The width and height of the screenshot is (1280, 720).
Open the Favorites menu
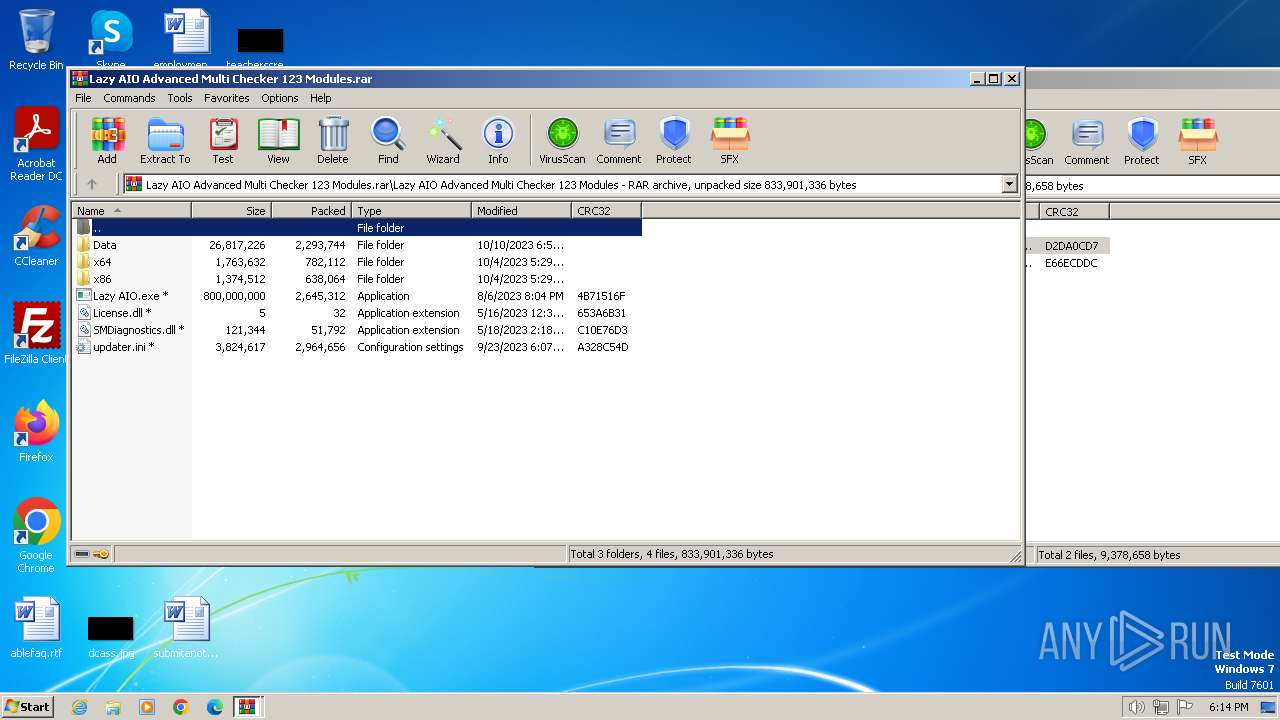227,98
